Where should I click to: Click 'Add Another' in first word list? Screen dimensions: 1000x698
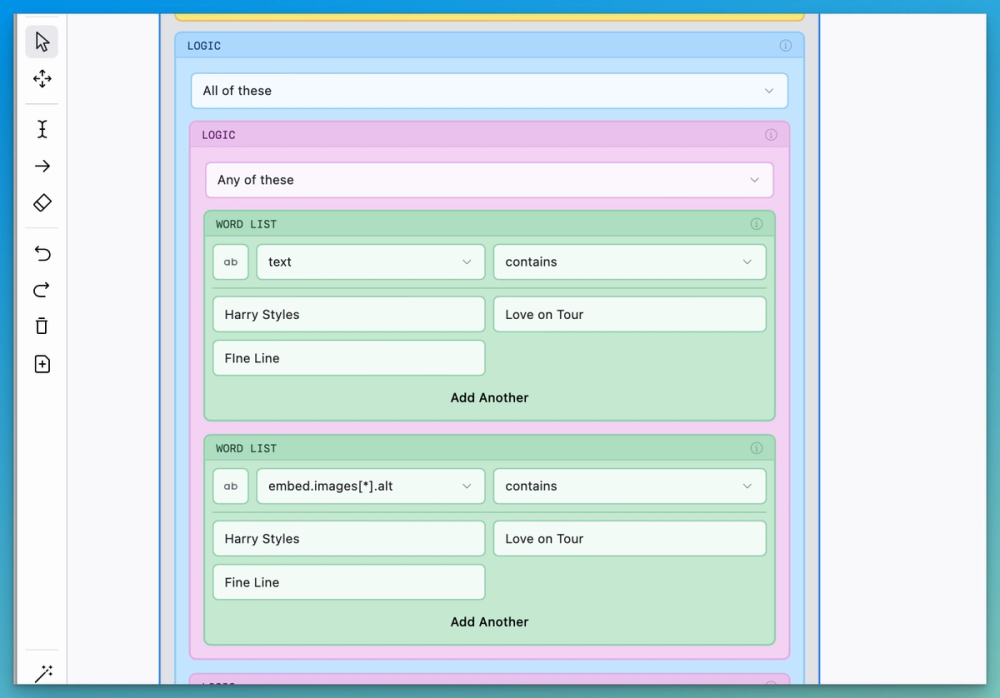click(489, 397)
